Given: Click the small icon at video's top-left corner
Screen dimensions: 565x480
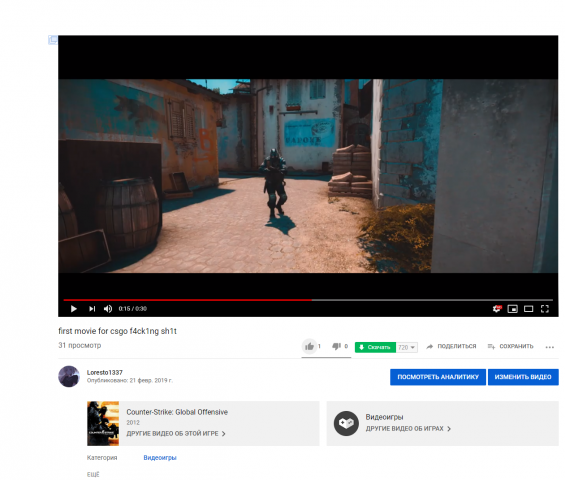Looking at the screenshot, I should tap(53, 40).
